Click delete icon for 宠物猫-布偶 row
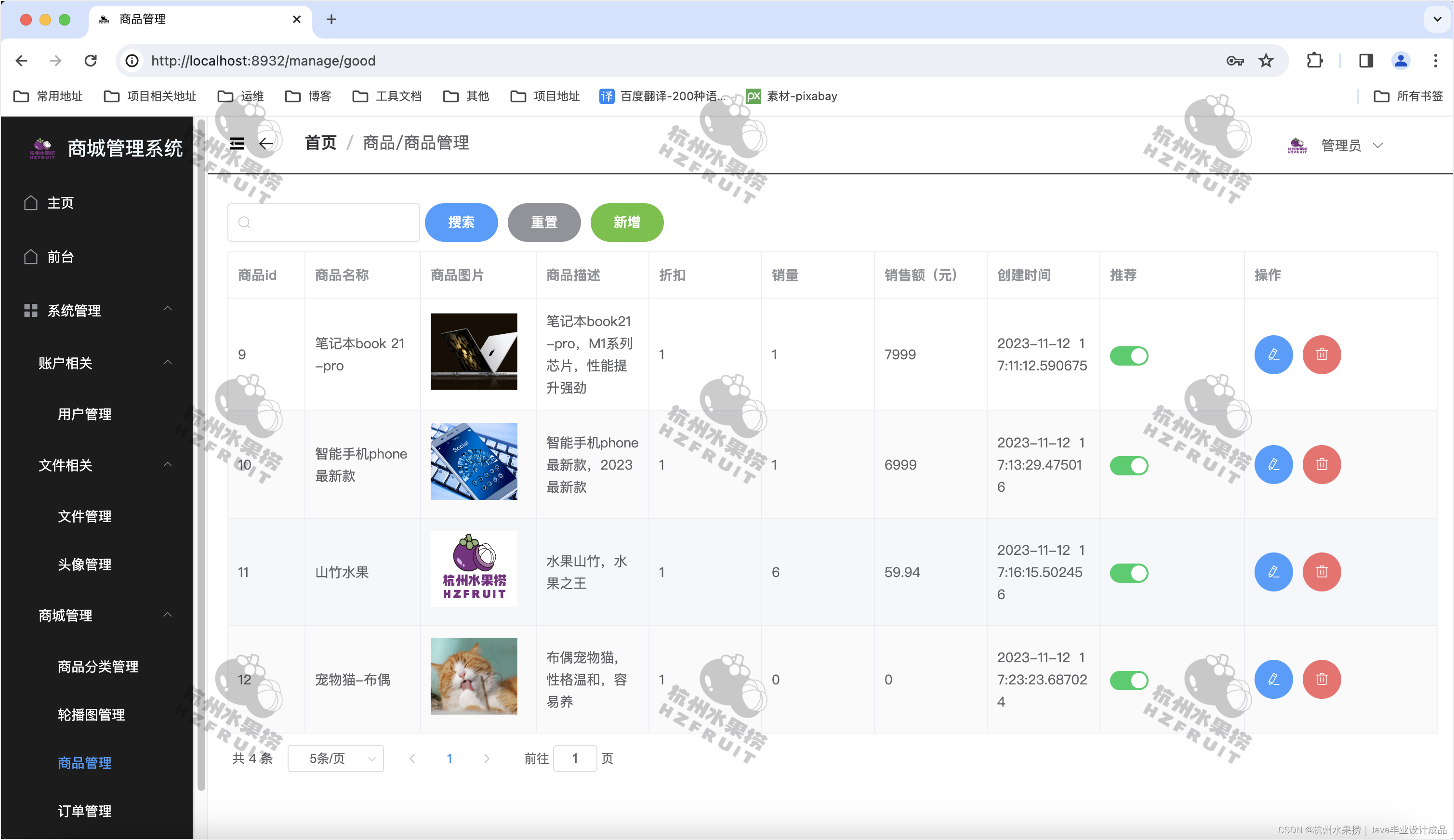Viewport: 1454px width, 840px height. [1322, 679]
